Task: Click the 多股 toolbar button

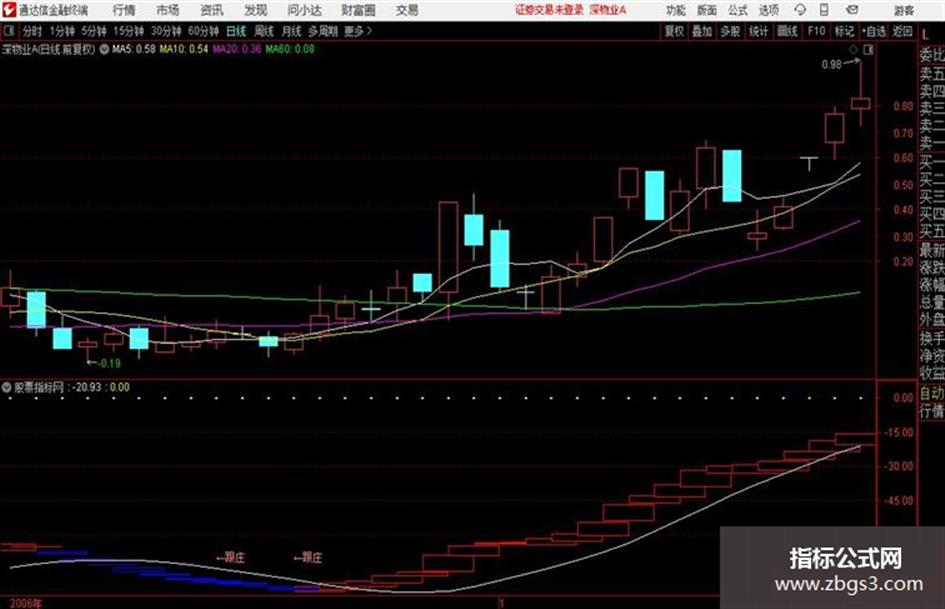Action: click(x=730, y=31)
